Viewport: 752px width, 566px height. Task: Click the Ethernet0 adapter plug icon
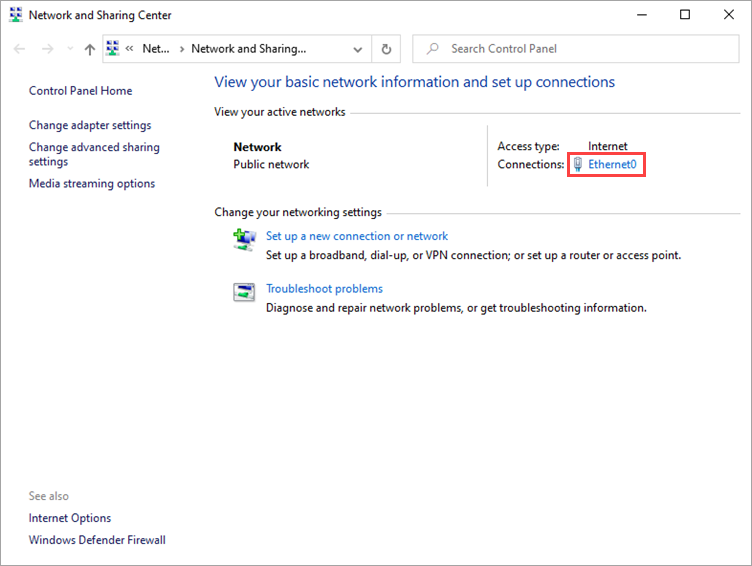tap(578, 165)
